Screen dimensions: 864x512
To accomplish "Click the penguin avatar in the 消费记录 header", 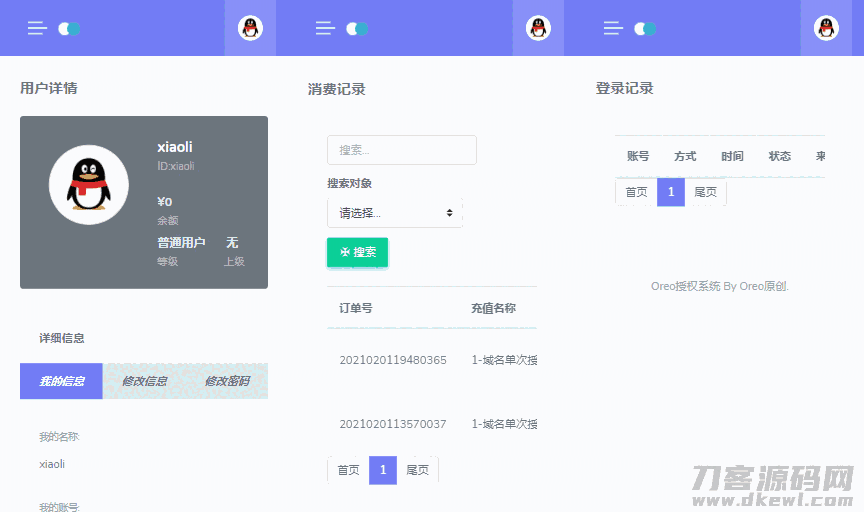I will tap(538, 28).
